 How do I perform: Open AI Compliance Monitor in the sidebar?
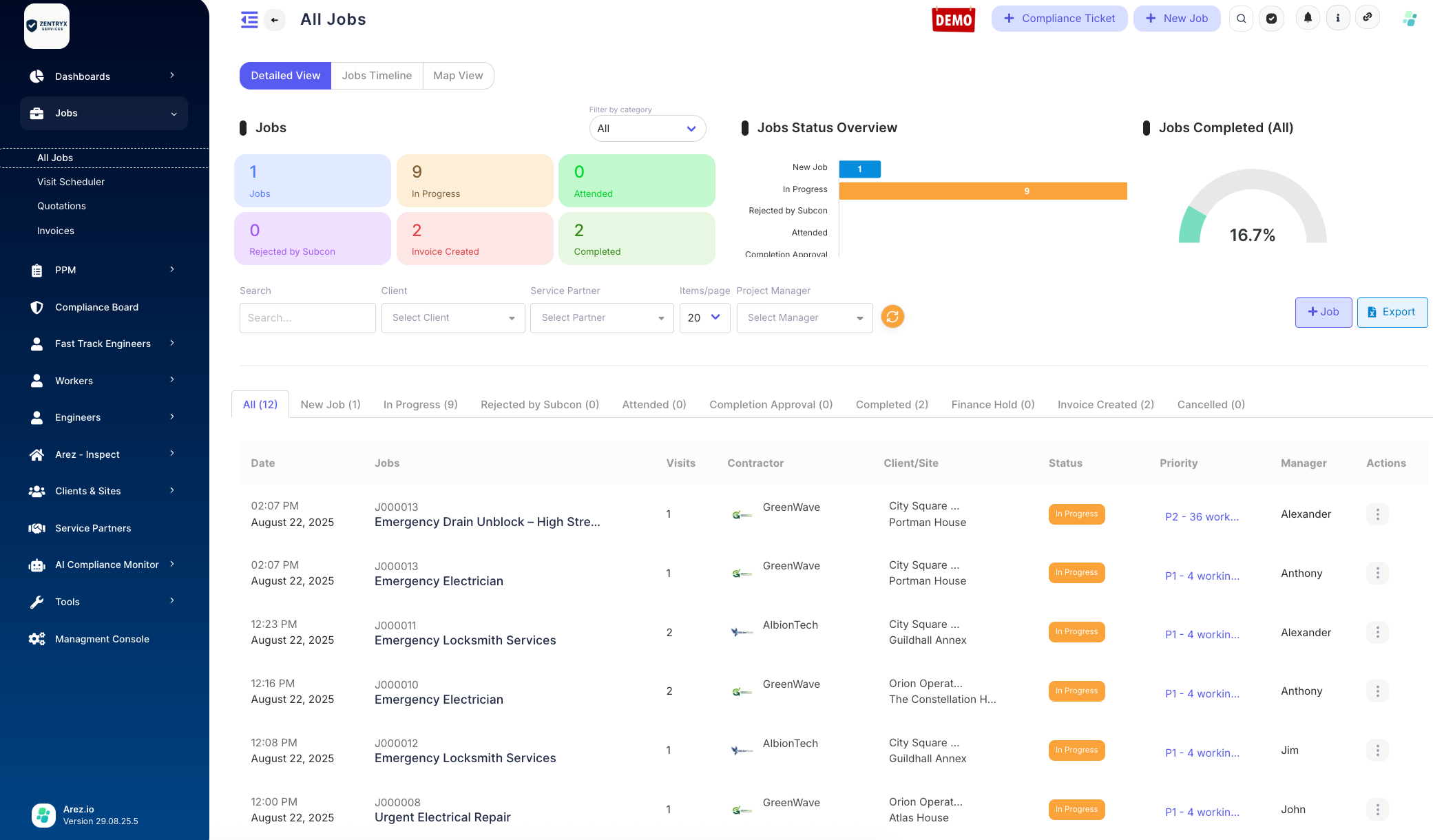pos(106,565)
